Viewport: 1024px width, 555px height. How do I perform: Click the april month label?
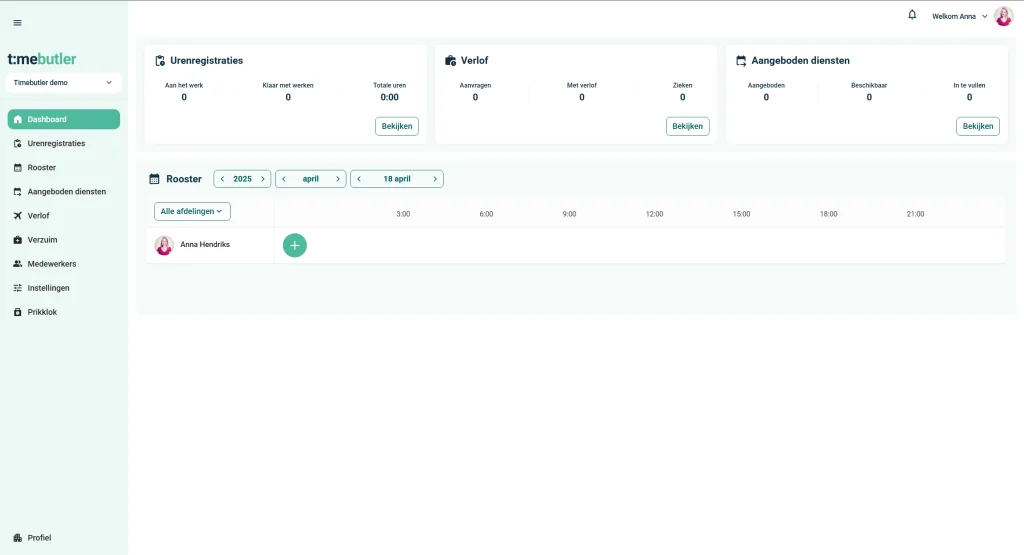pyautogui.click(x=311, y=179)
